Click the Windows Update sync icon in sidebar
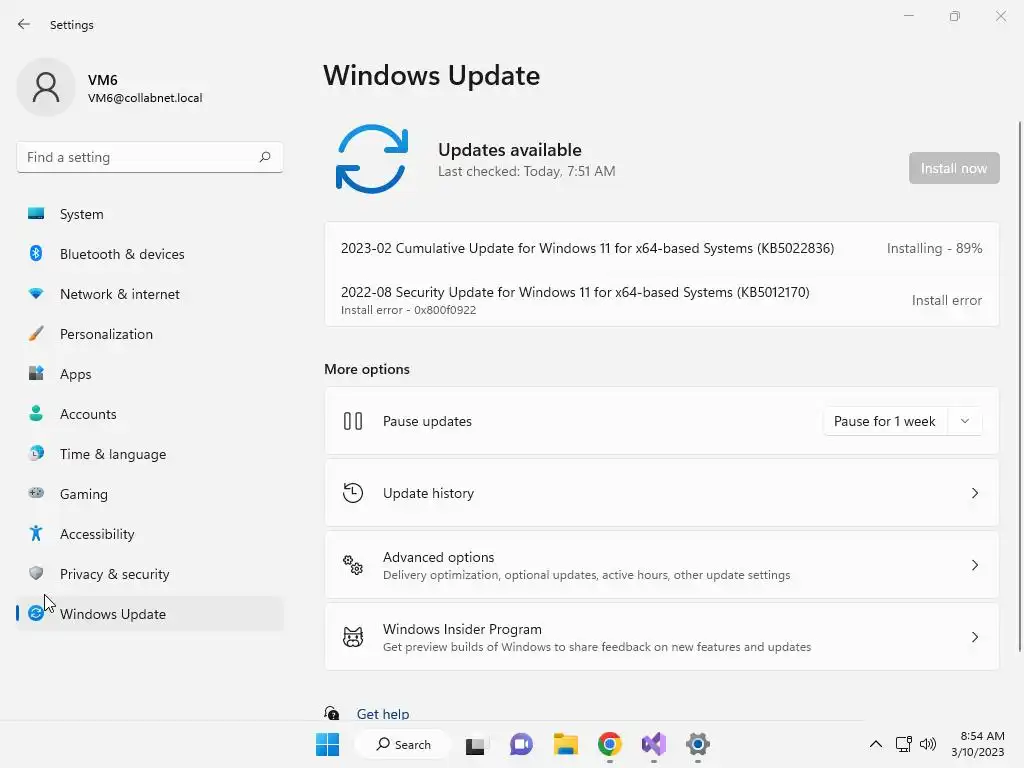The height and width of the screenshot is (768, 1024). pos(36,613)
